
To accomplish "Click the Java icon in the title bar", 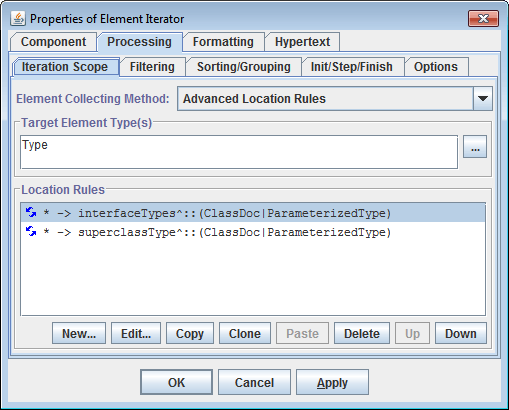I will [x=18, y=19].
